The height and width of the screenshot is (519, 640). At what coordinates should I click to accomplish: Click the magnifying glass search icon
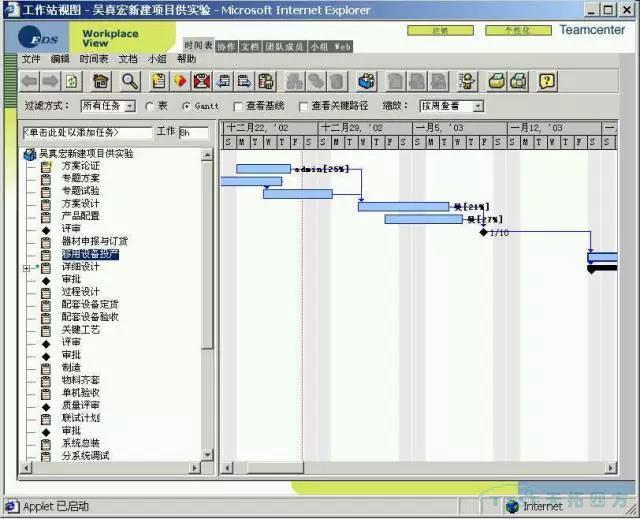pos(130,81)
